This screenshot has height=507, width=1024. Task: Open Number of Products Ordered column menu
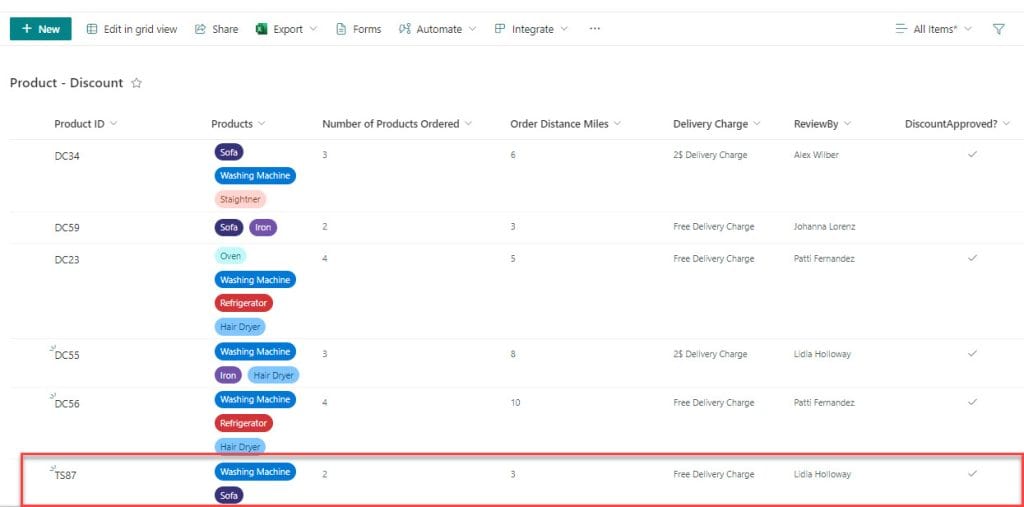pyautogui.click(x=397, y=123)
